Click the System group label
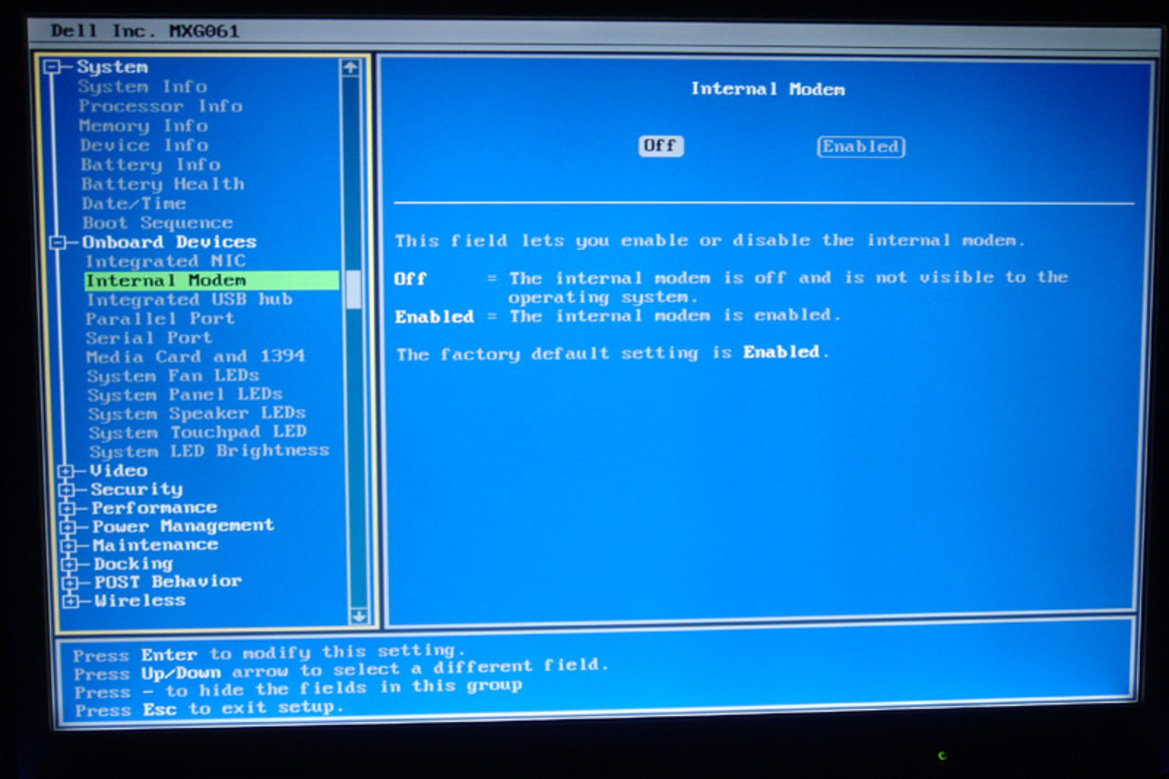This screenshot has height=779, width=1169. [112, 67]
